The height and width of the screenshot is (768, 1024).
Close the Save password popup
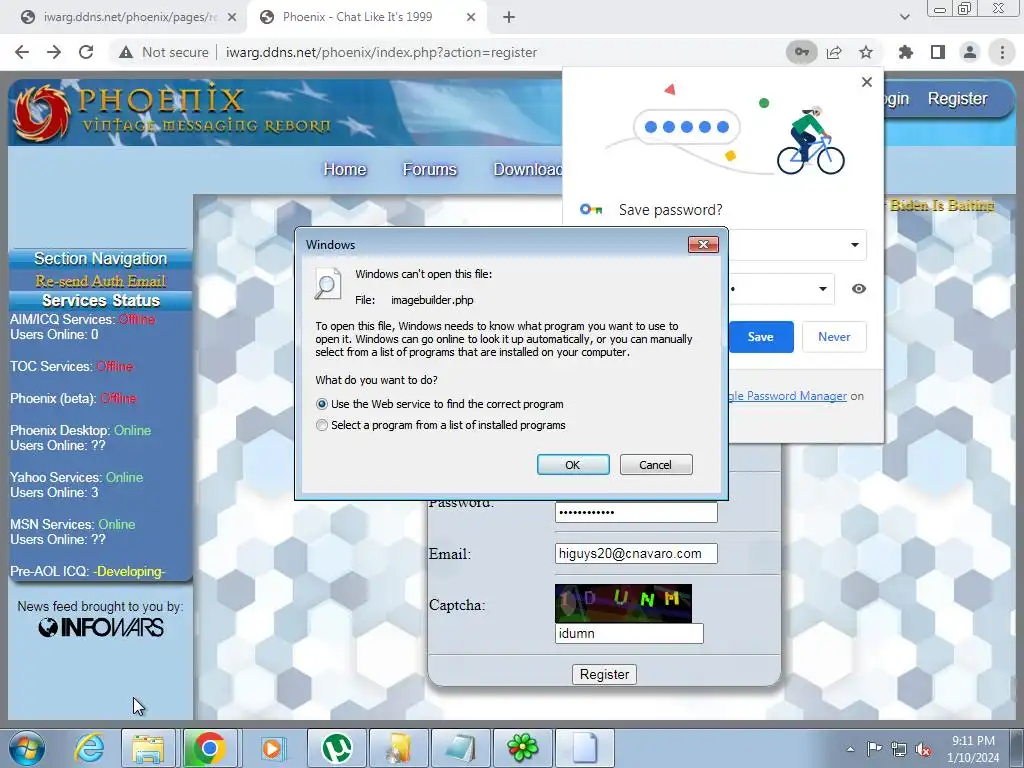coord(867,82)
